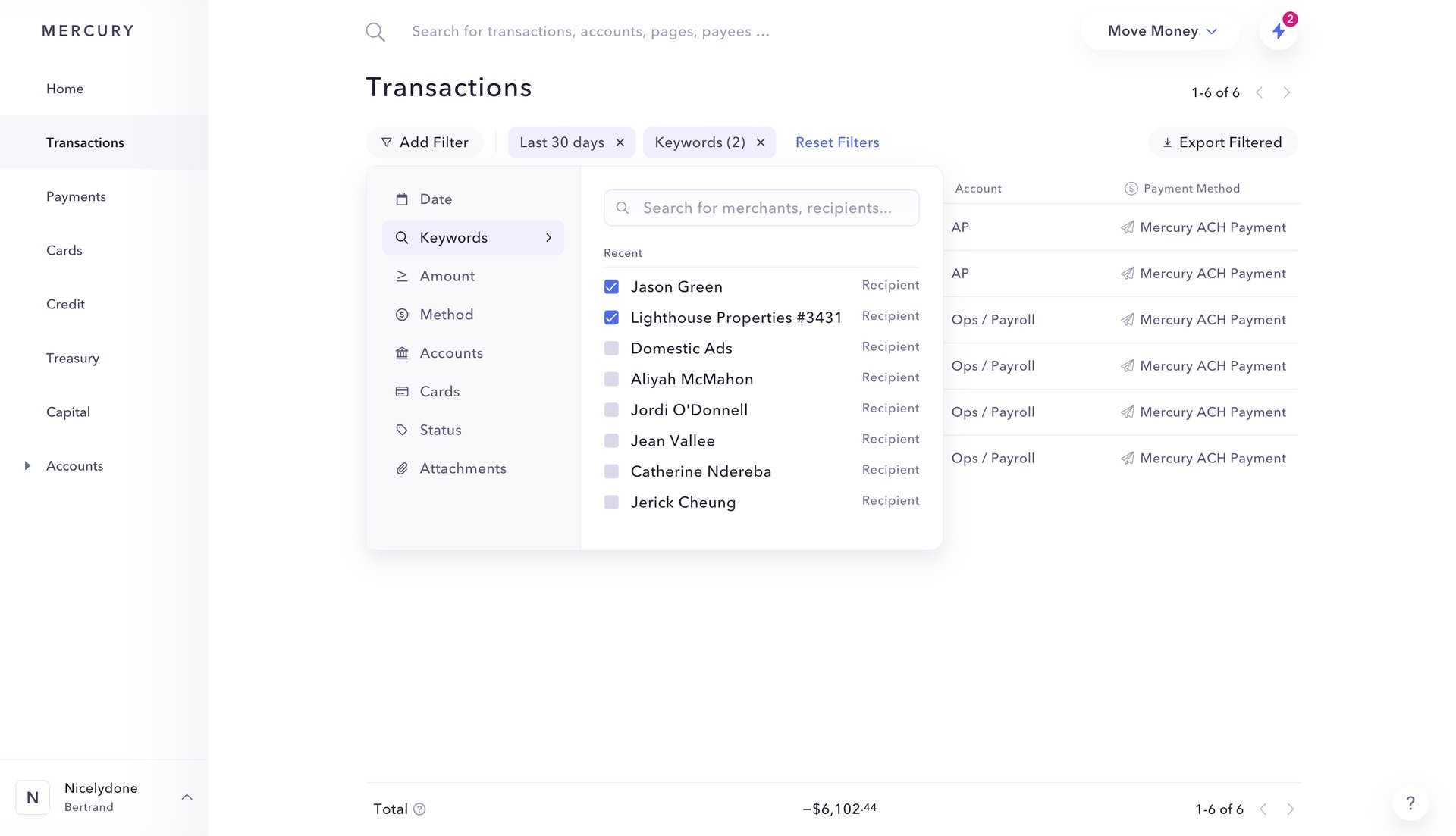Expand the Accounts sidebar section

[x=28, y=465]
